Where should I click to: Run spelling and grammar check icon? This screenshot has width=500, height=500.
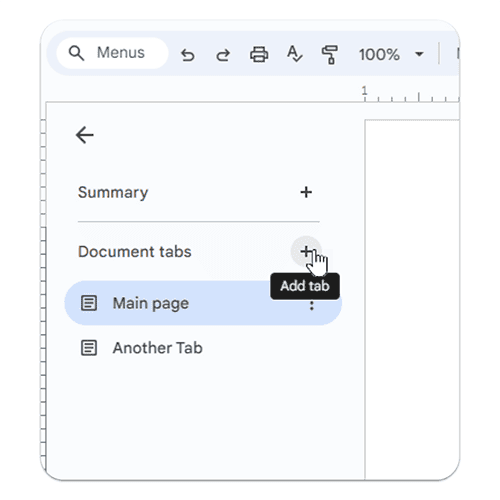[295, 54]
